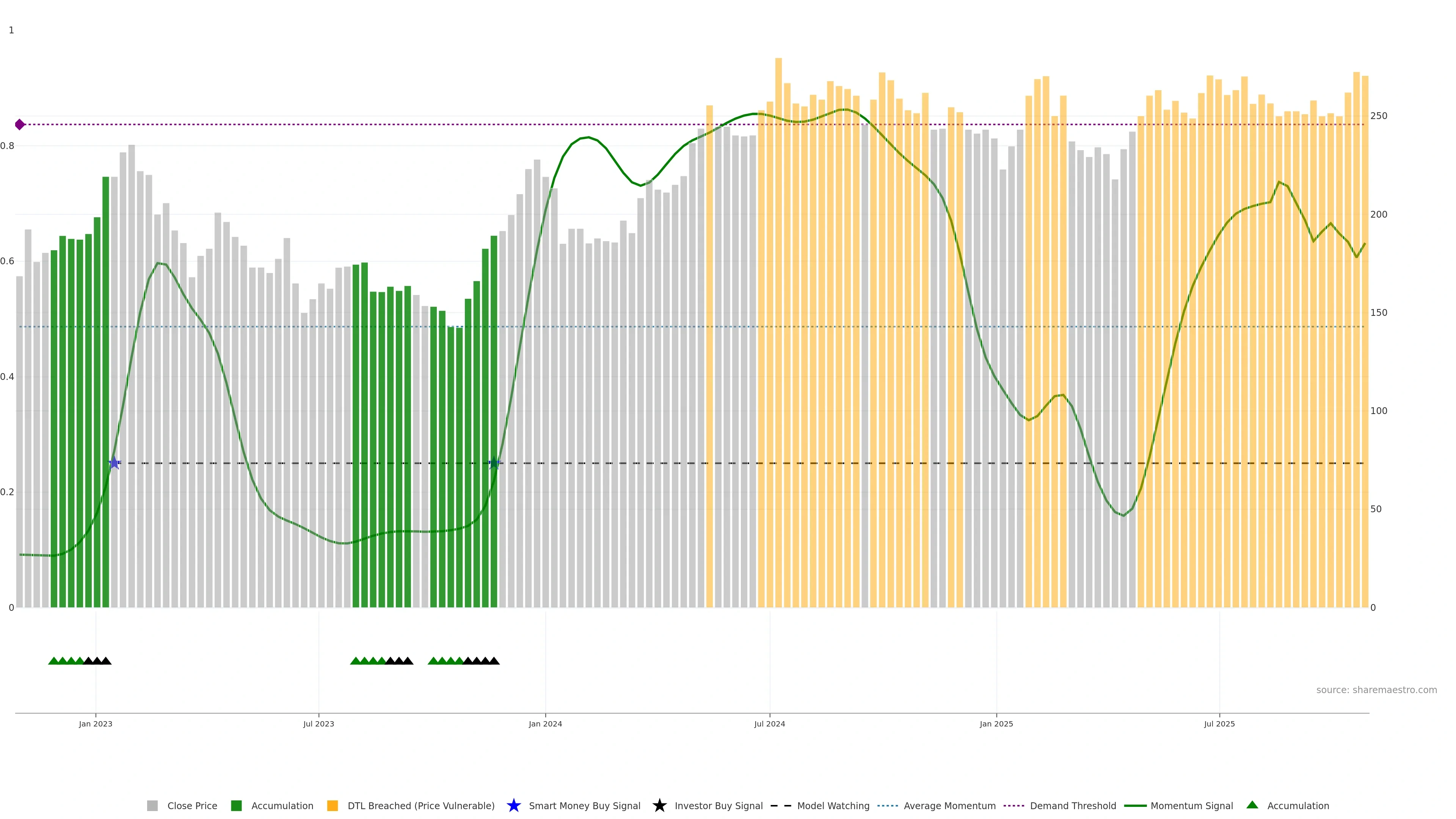Viewport: 1456px width, 819px height.
Task: Toggle the Close Price legend entry
Action: pyautogui.click(x=191, y=805)
